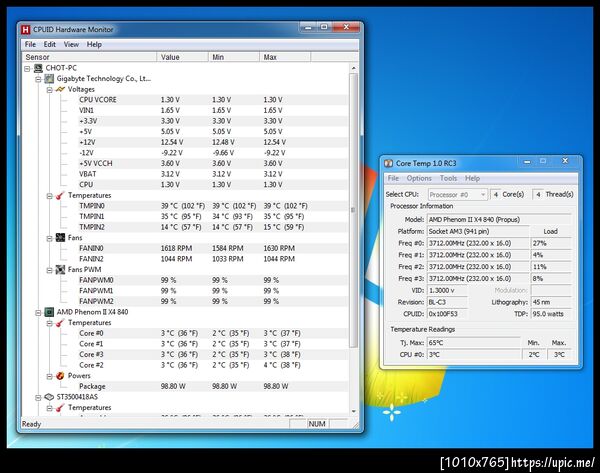Click the CPUID Hardware Monitor title icon
This screenshot has height=473, width=600.
[26, 29]
